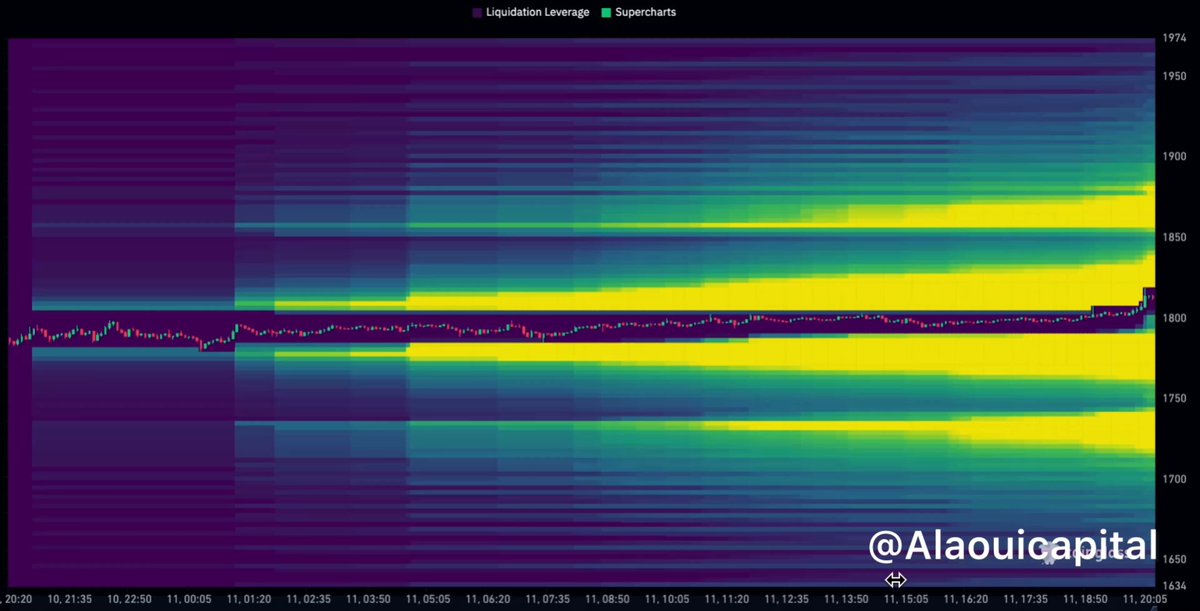
Task: Click the '11, 07:35' time label
Action: coord(550,599)
